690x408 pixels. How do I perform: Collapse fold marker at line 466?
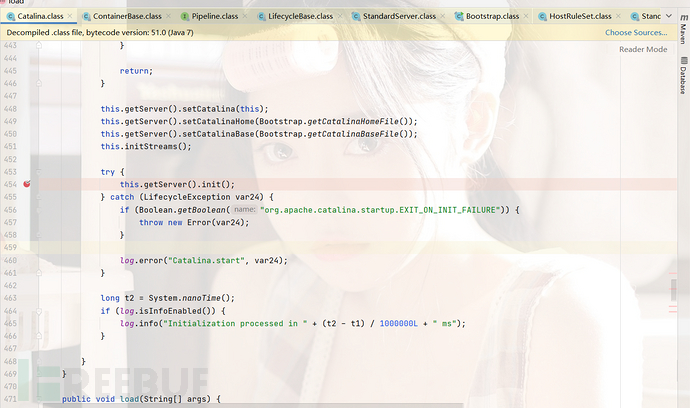pos(39,336)
